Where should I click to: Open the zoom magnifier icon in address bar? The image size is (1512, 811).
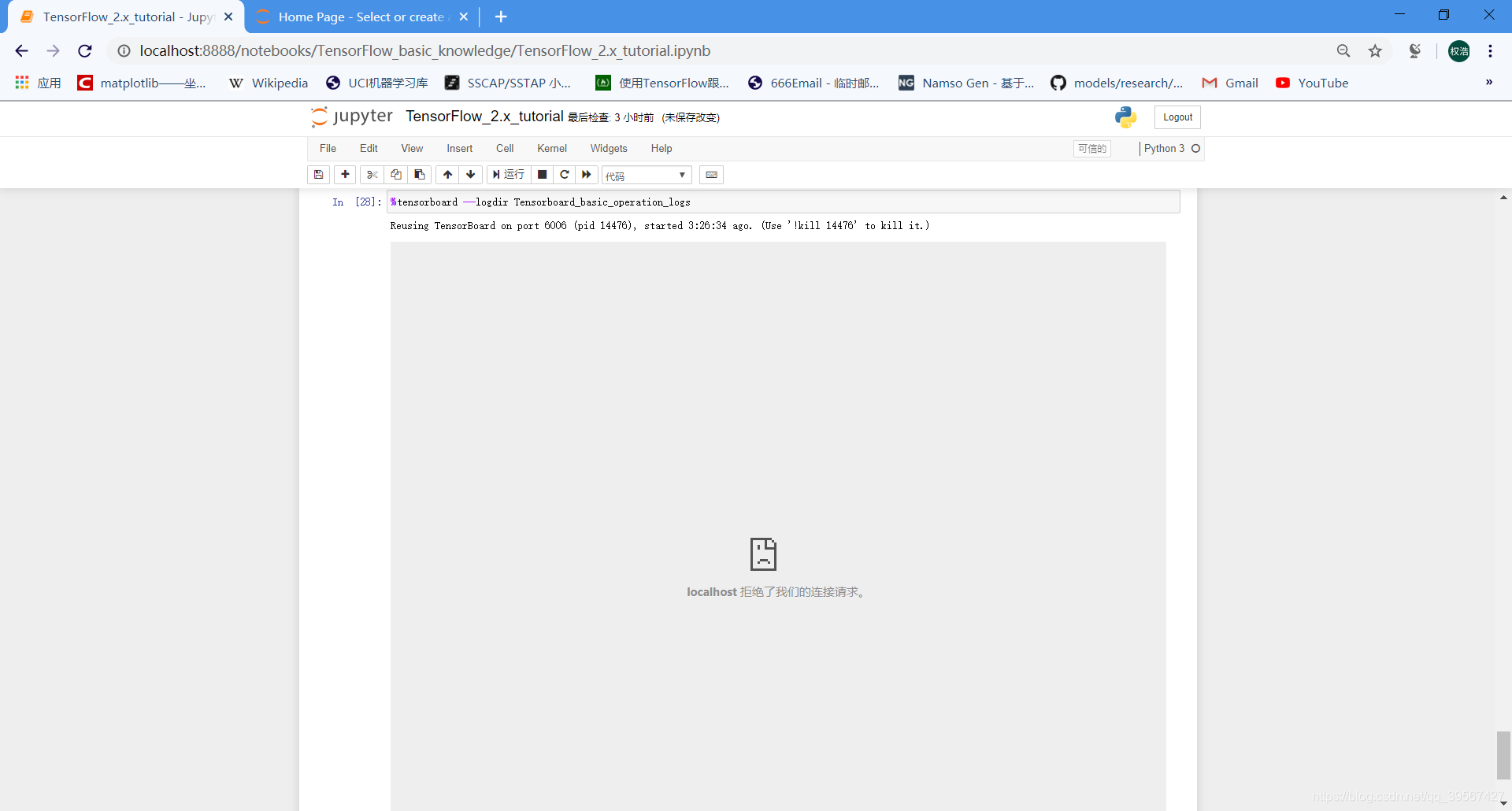tap(1343, 51)
